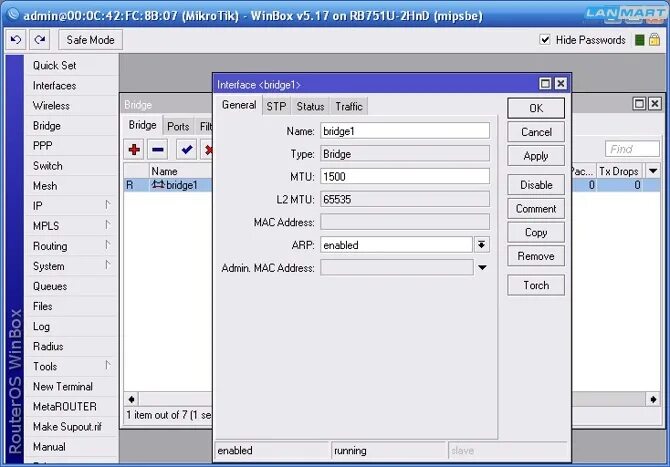Open the Wireless menu item
Viewport: 670px width, 467px height.
click(51, 106)
